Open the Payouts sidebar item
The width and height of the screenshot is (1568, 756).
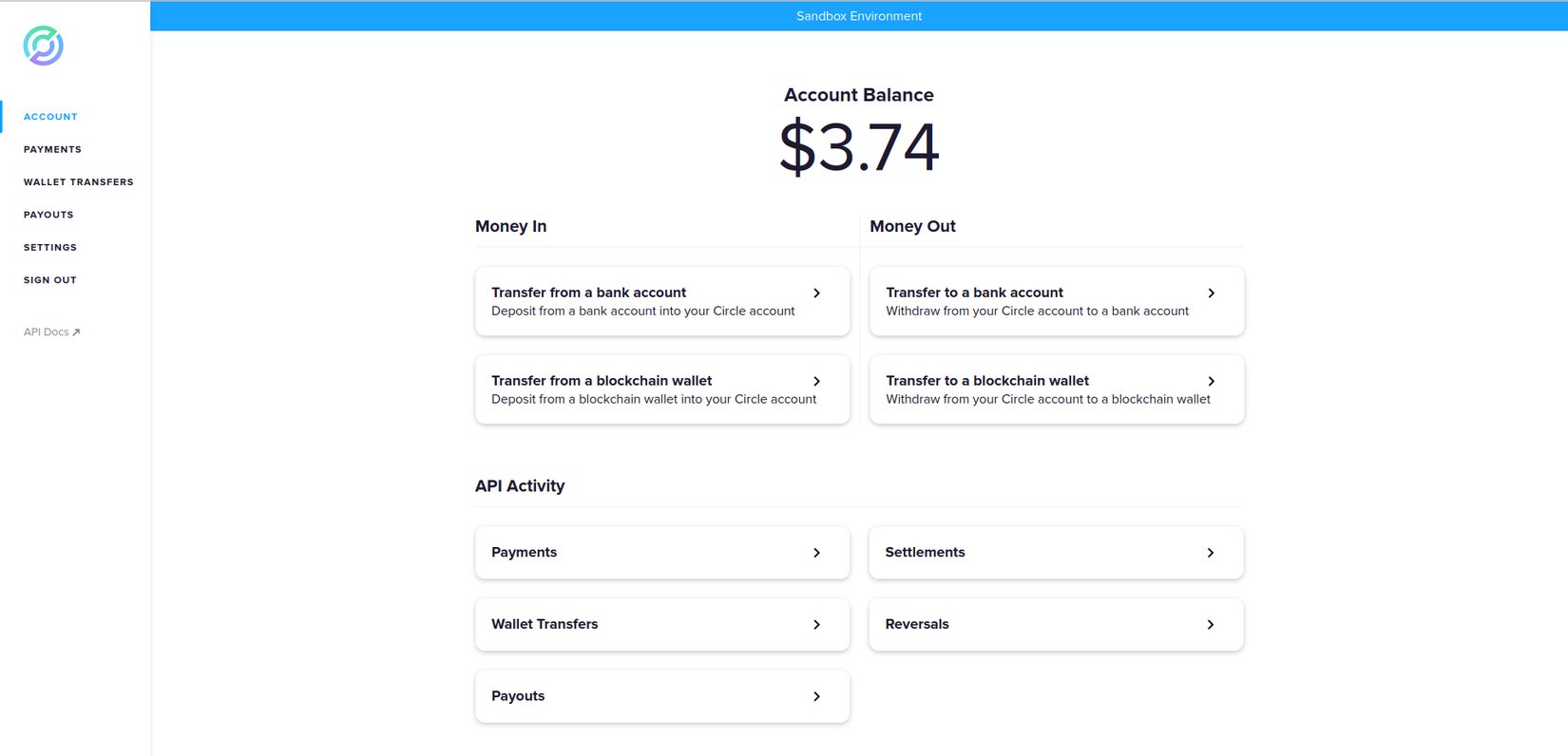coord(48,215)
